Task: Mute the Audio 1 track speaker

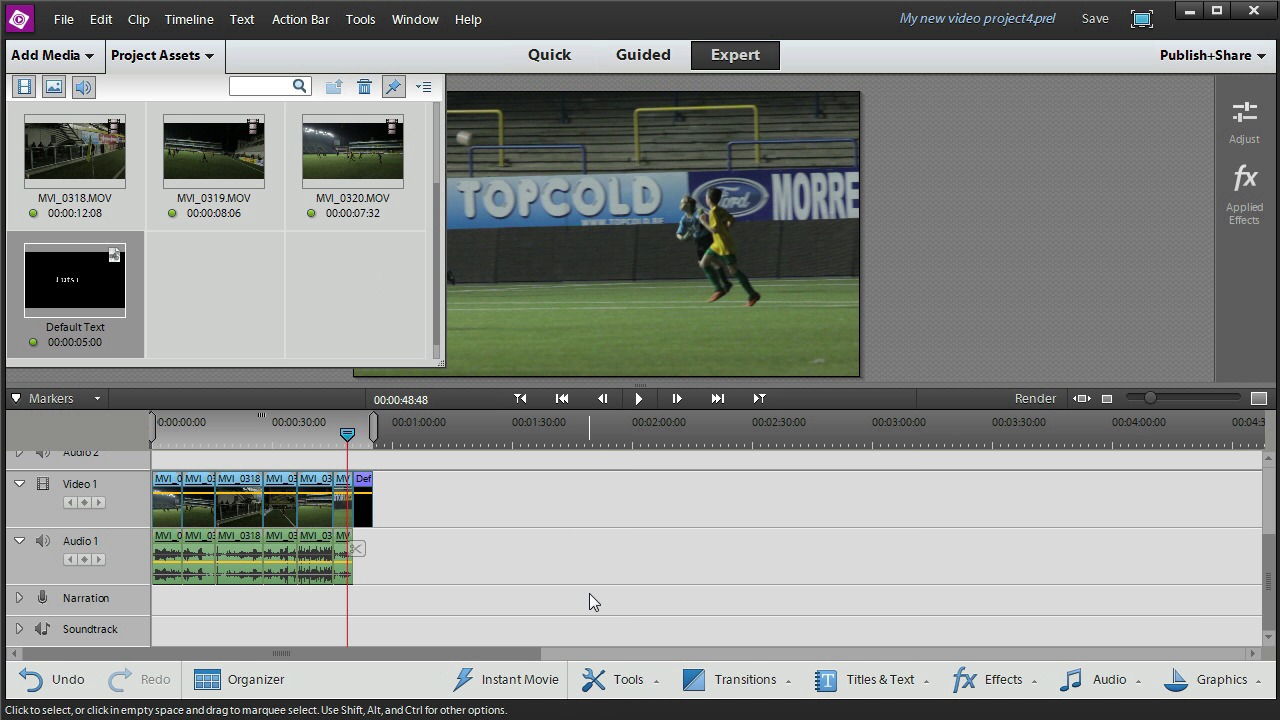Action: click(43, 540)
